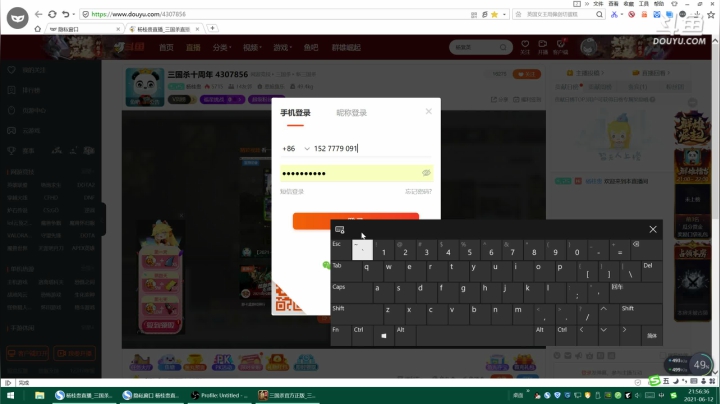
Task: Click the magnifier in browser search box
Action: [599, 15]
